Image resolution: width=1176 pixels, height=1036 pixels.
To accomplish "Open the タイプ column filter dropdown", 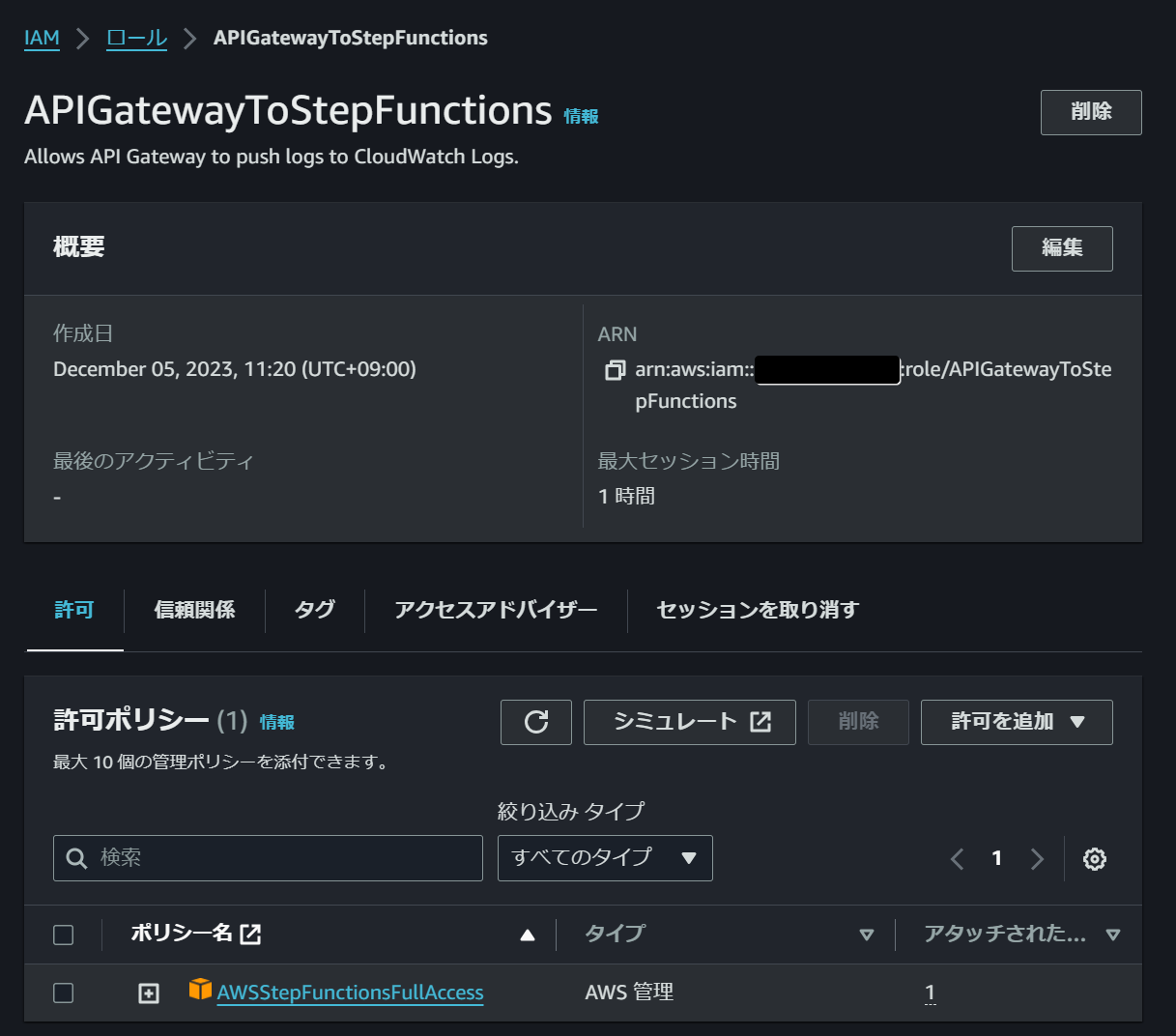I will [x=868, y=935].
